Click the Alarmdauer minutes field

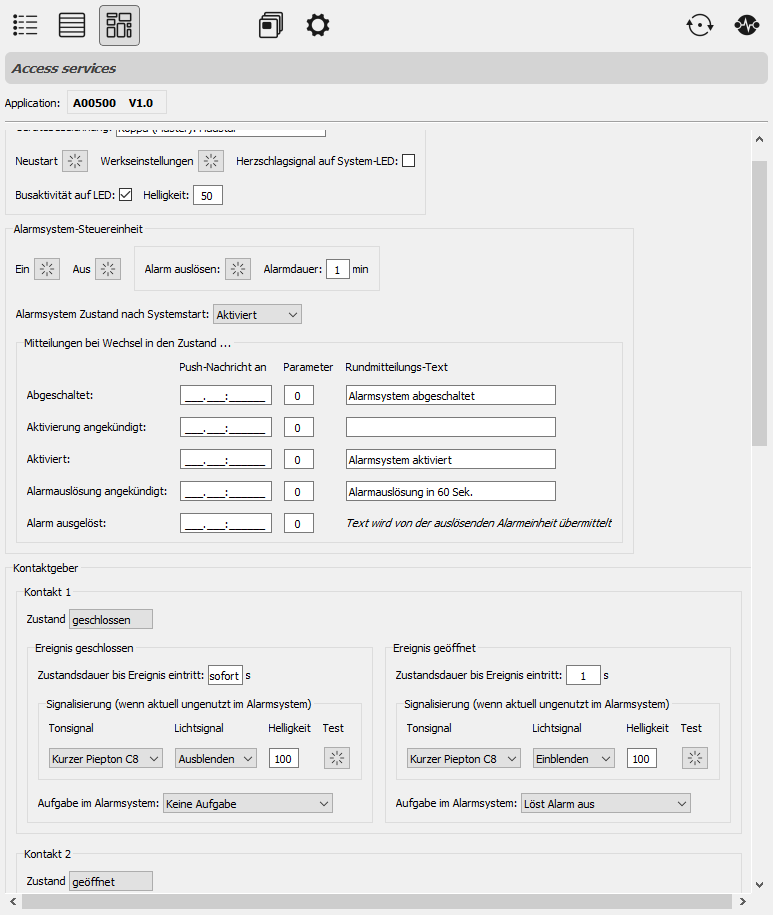[x=338, y=270]
